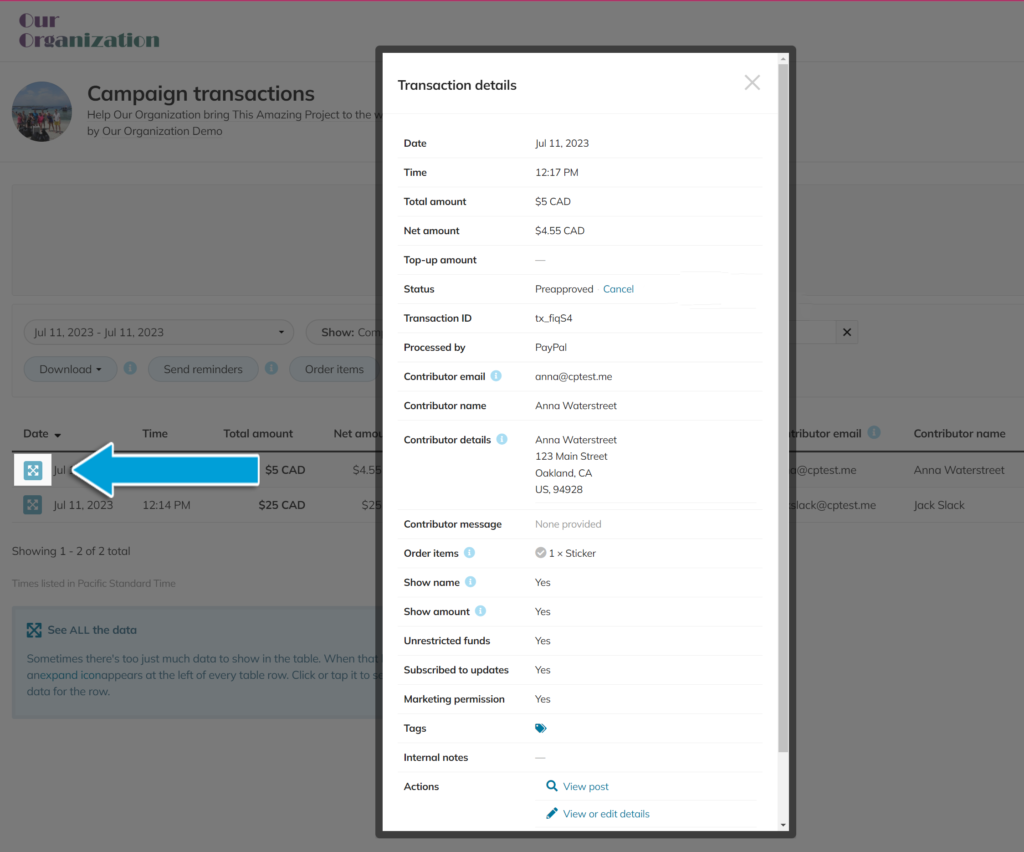1024x852 pixels.
Task: Click the info icon beside Show name
Action: 471,582
